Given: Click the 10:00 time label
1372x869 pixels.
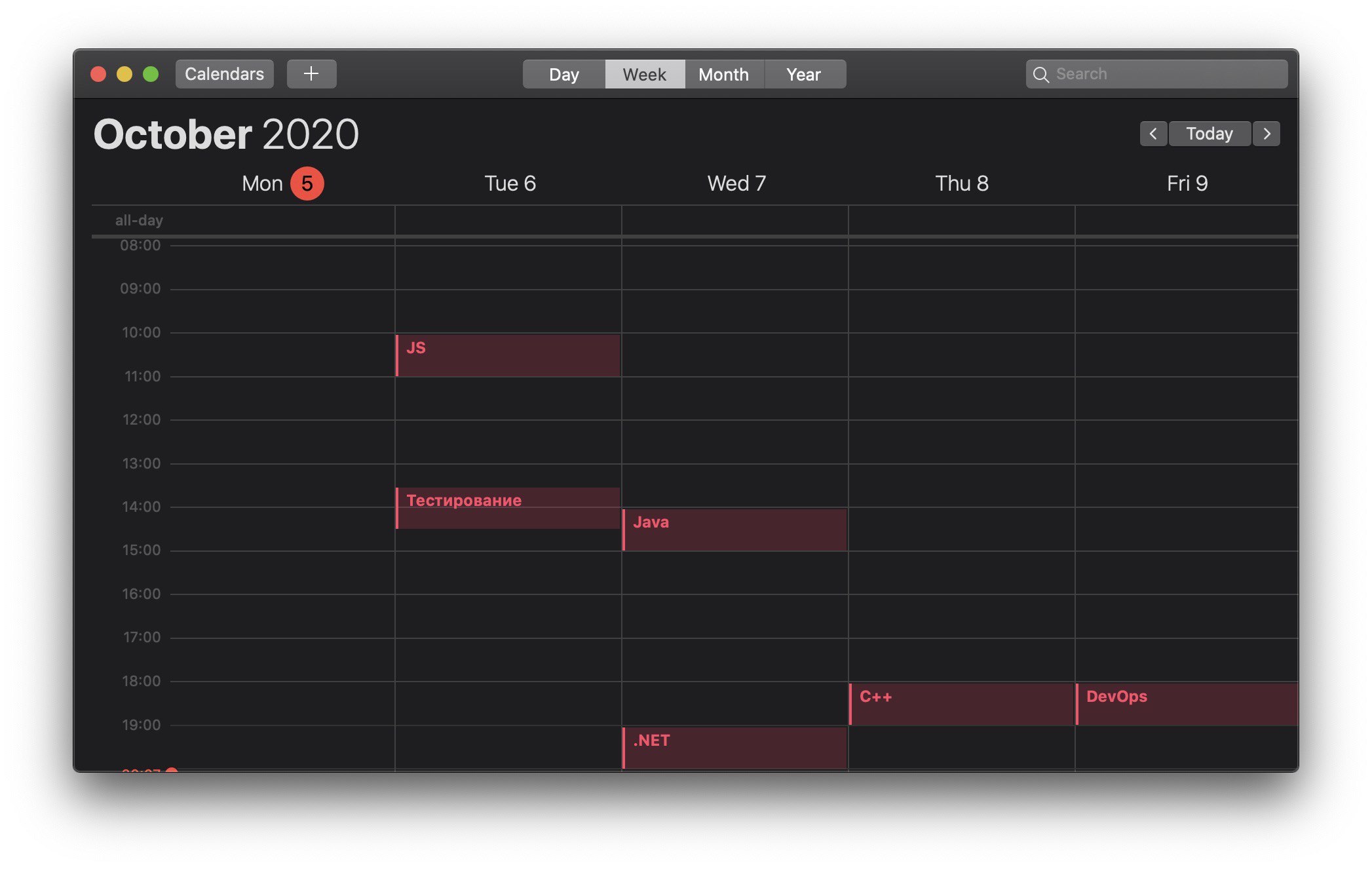Looking at the screenshot, I should 141,333.
